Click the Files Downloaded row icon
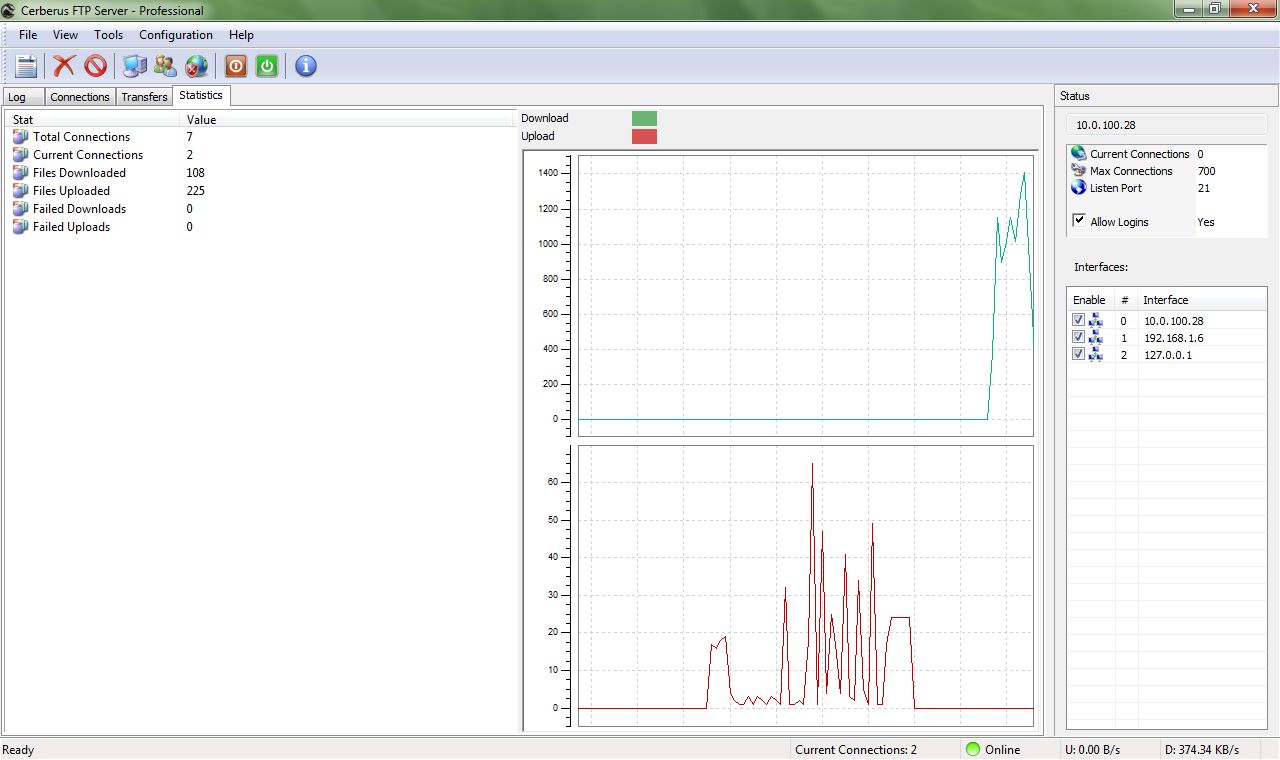 (x=21, y=173)
